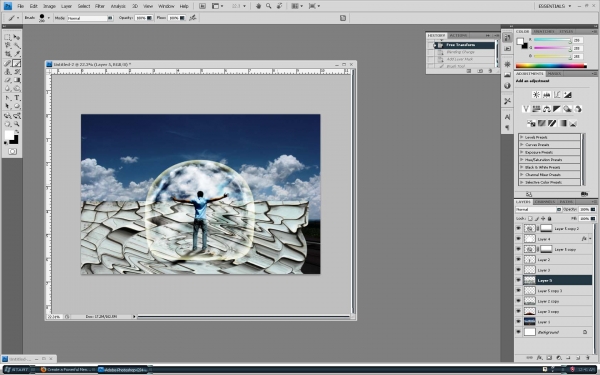This screenshot has width=600, height=375.
Task: Hide Layer 1 visibility eye
Action: [x=518, y=322]
